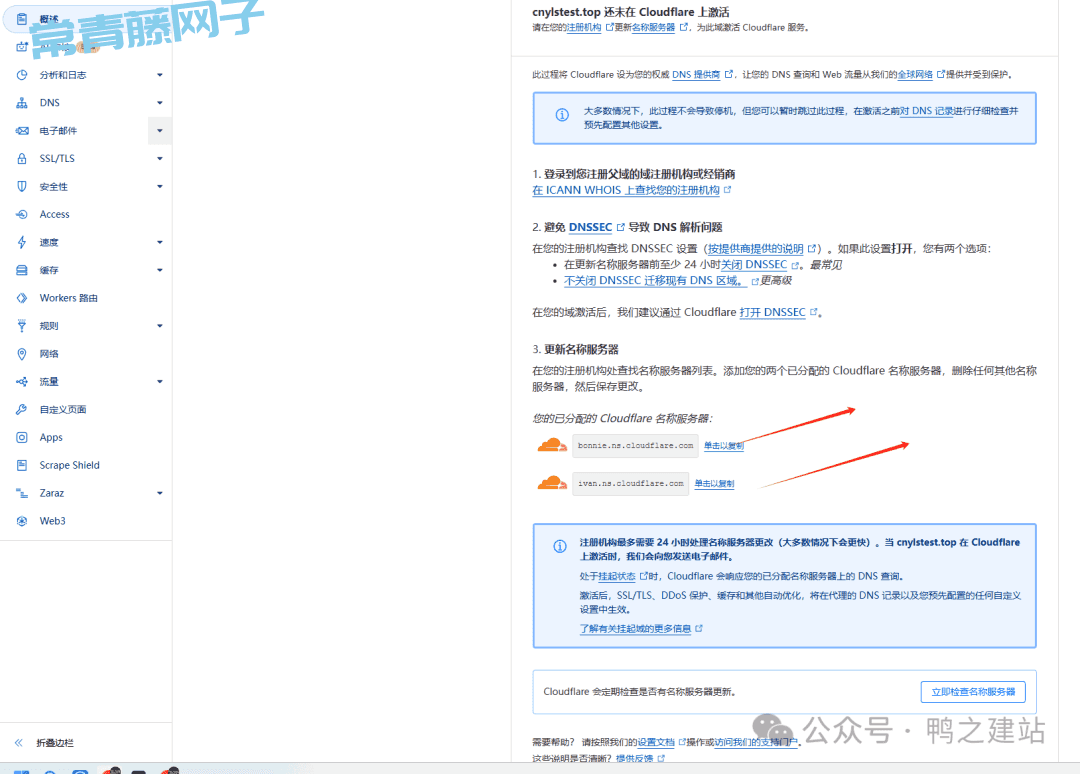Image resolution: width=1080 pixels, height=774 pixels.
Task: Expand the DNS menu arrow
Action: pos(160,103)
